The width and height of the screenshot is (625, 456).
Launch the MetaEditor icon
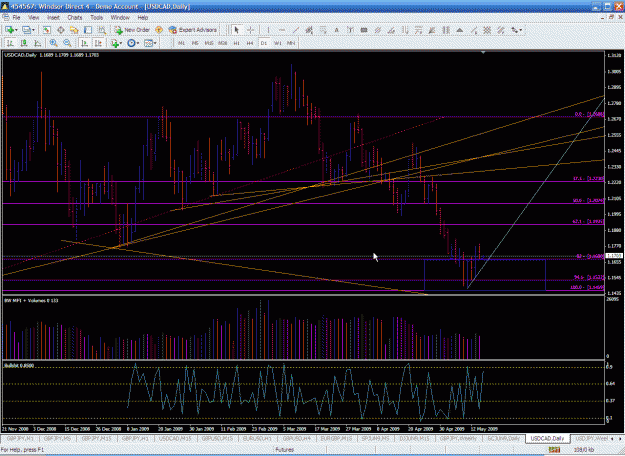pyautogui.click(x=159, y=30)
